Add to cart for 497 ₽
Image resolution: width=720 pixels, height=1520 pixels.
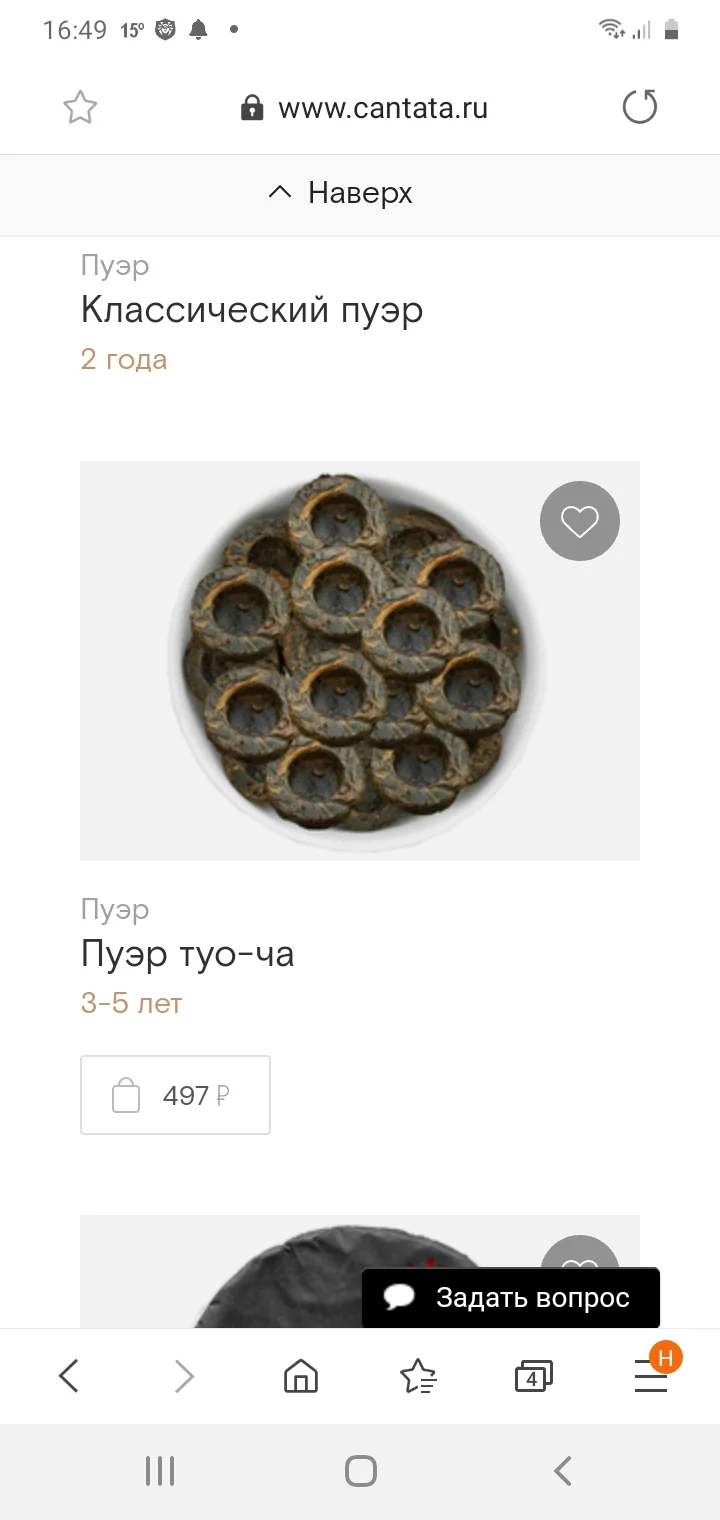175,1095
